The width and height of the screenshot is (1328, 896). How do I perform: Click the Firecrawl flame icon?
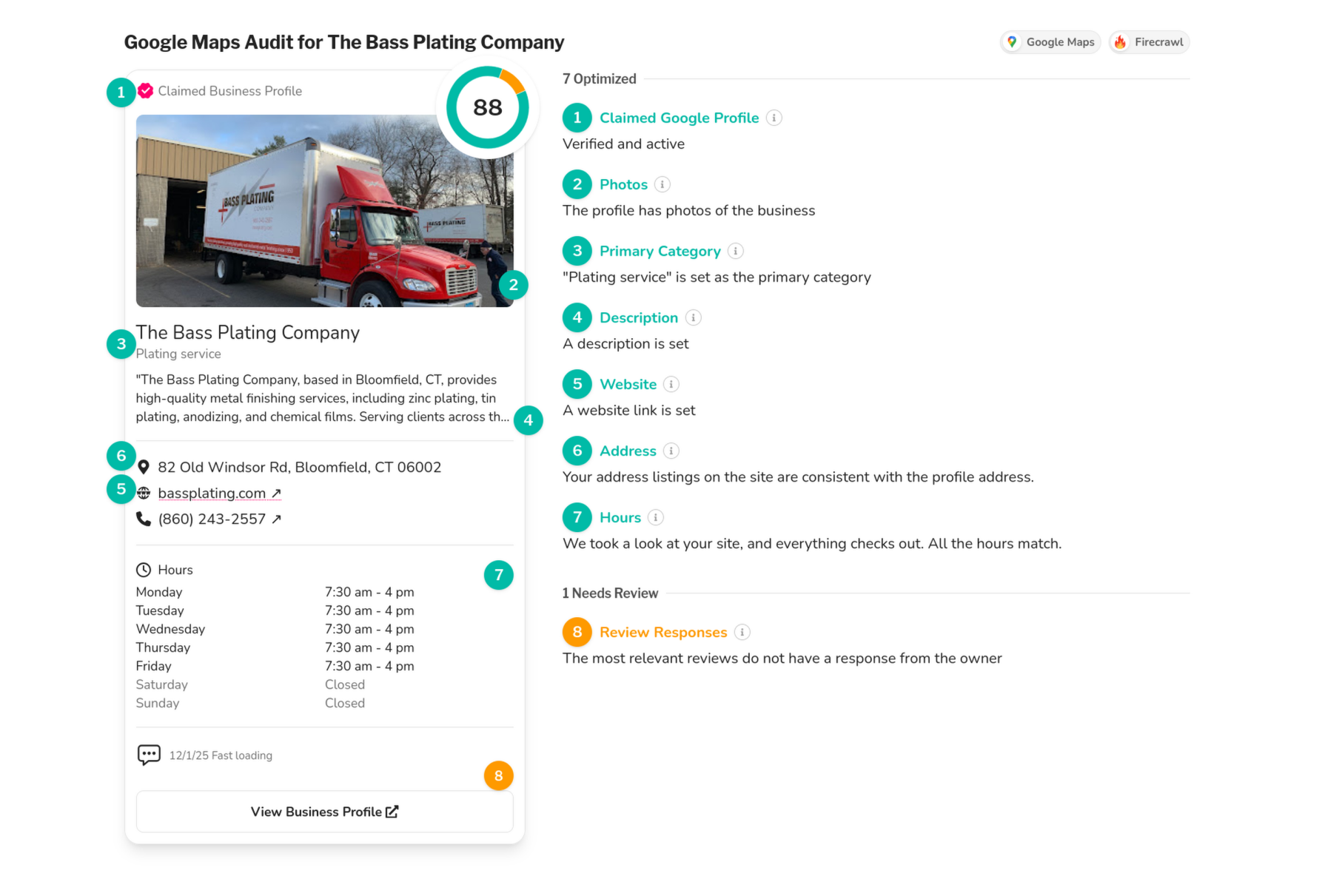coord(1120,42)
